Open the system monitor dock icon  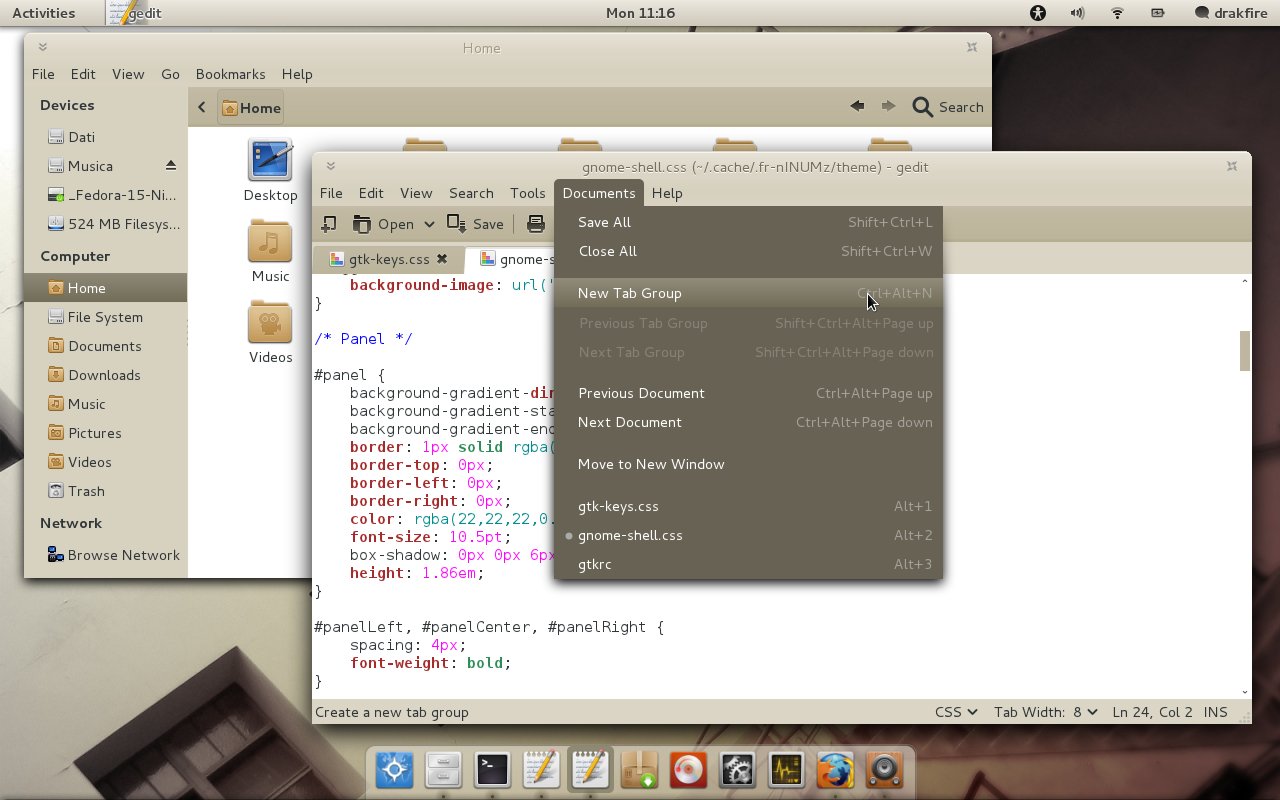coord(786,770)
